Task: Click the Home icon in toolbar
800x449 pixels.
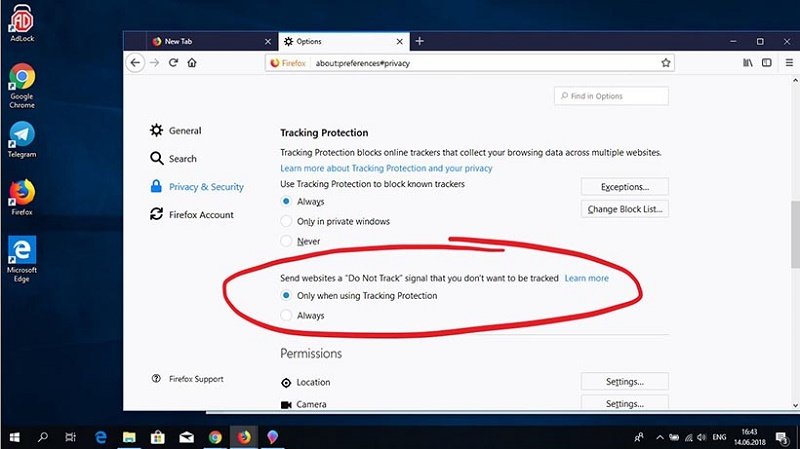Action: [x=191, y=62]
